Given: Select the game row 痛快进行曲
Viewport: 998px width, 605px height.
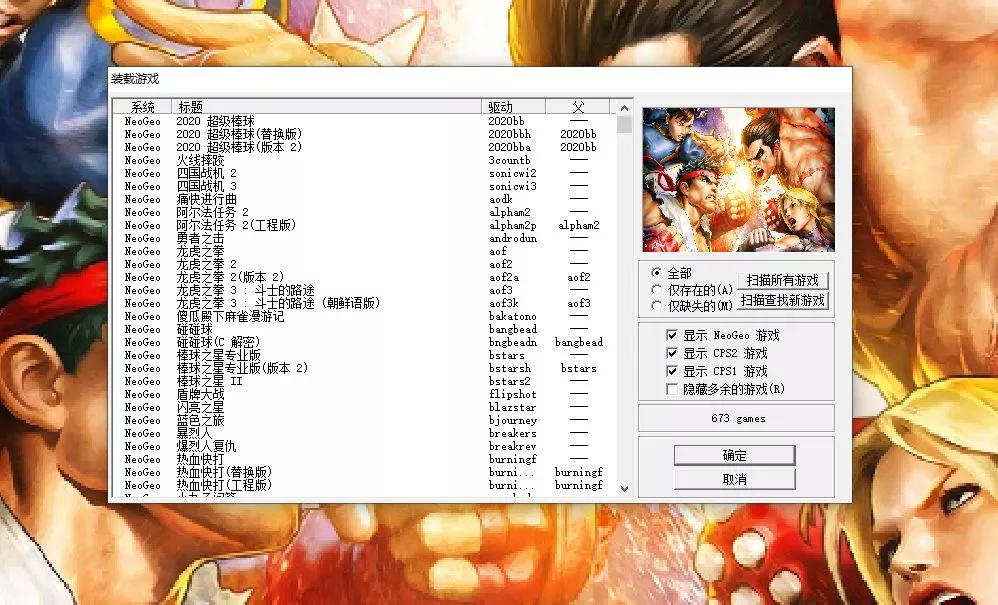Looking at the screenshot, I should tap(365, 199).
